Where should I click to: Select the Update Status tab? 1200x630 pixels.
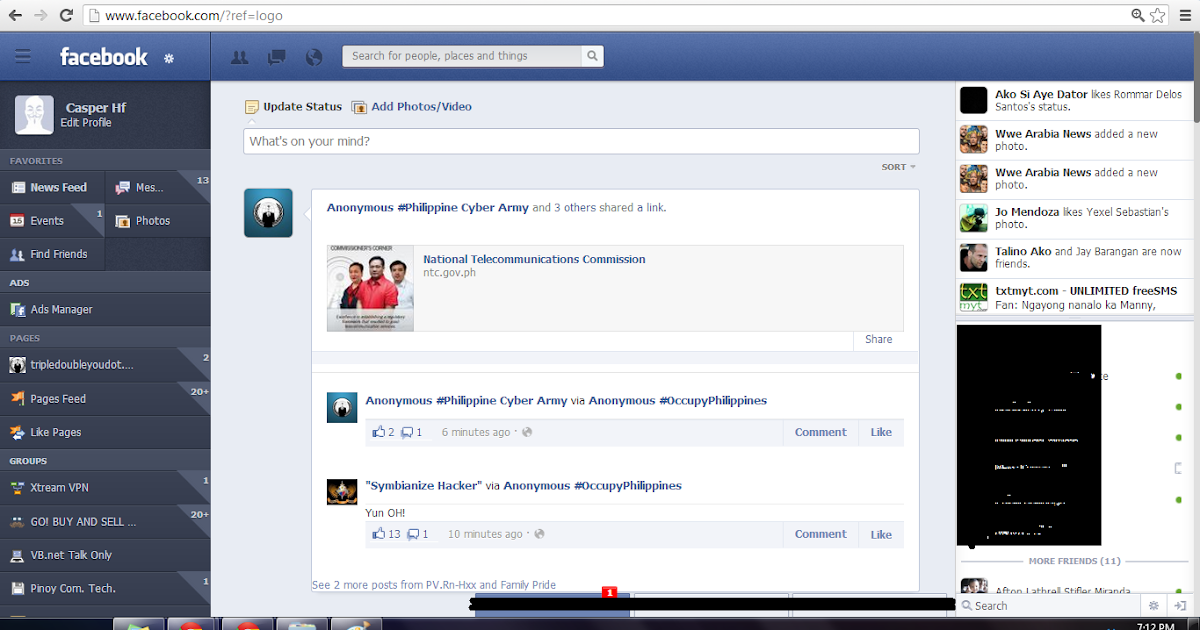[293, 107]
